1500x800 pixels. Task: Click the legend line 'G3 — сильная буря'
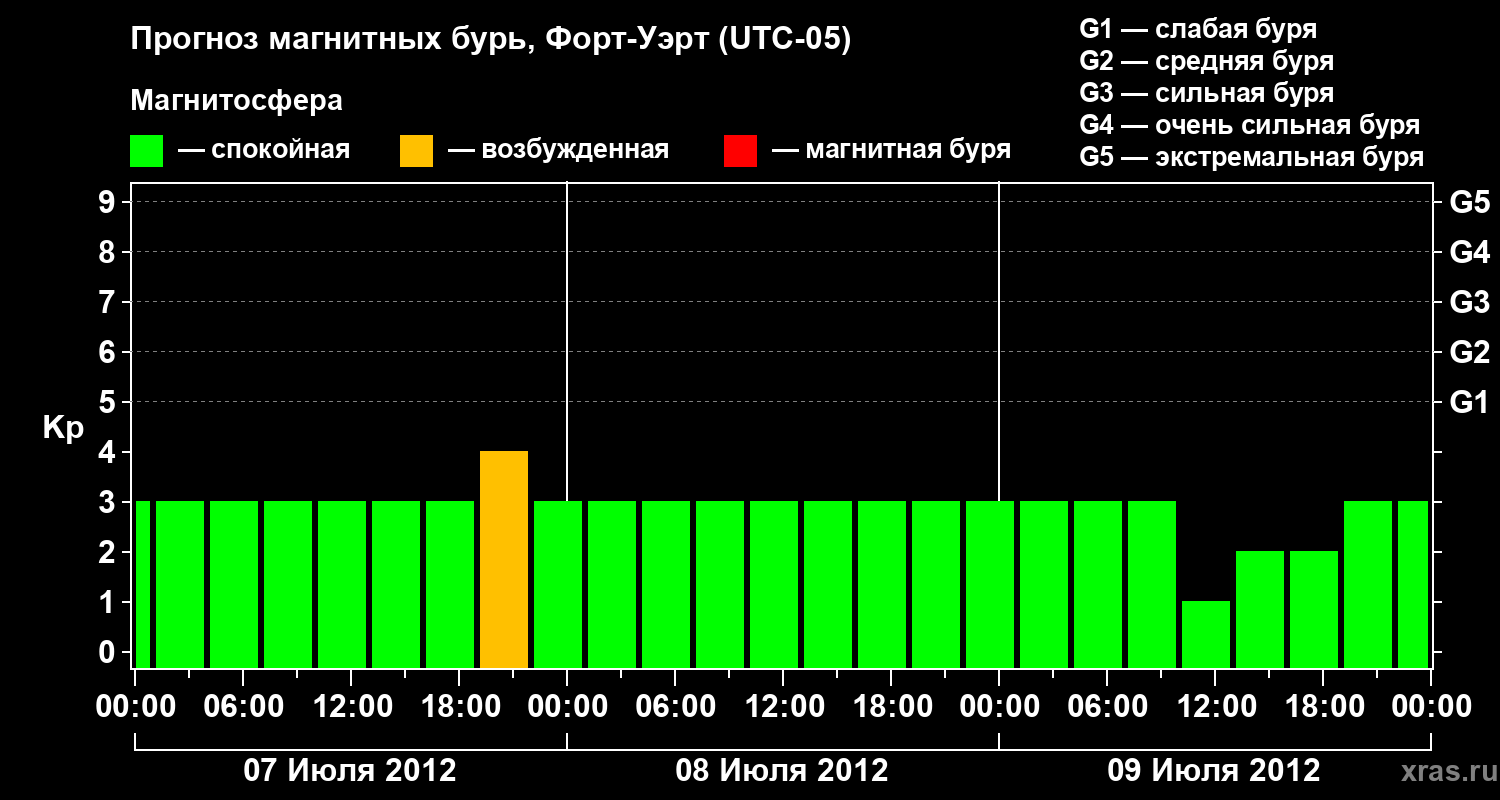1206,93
